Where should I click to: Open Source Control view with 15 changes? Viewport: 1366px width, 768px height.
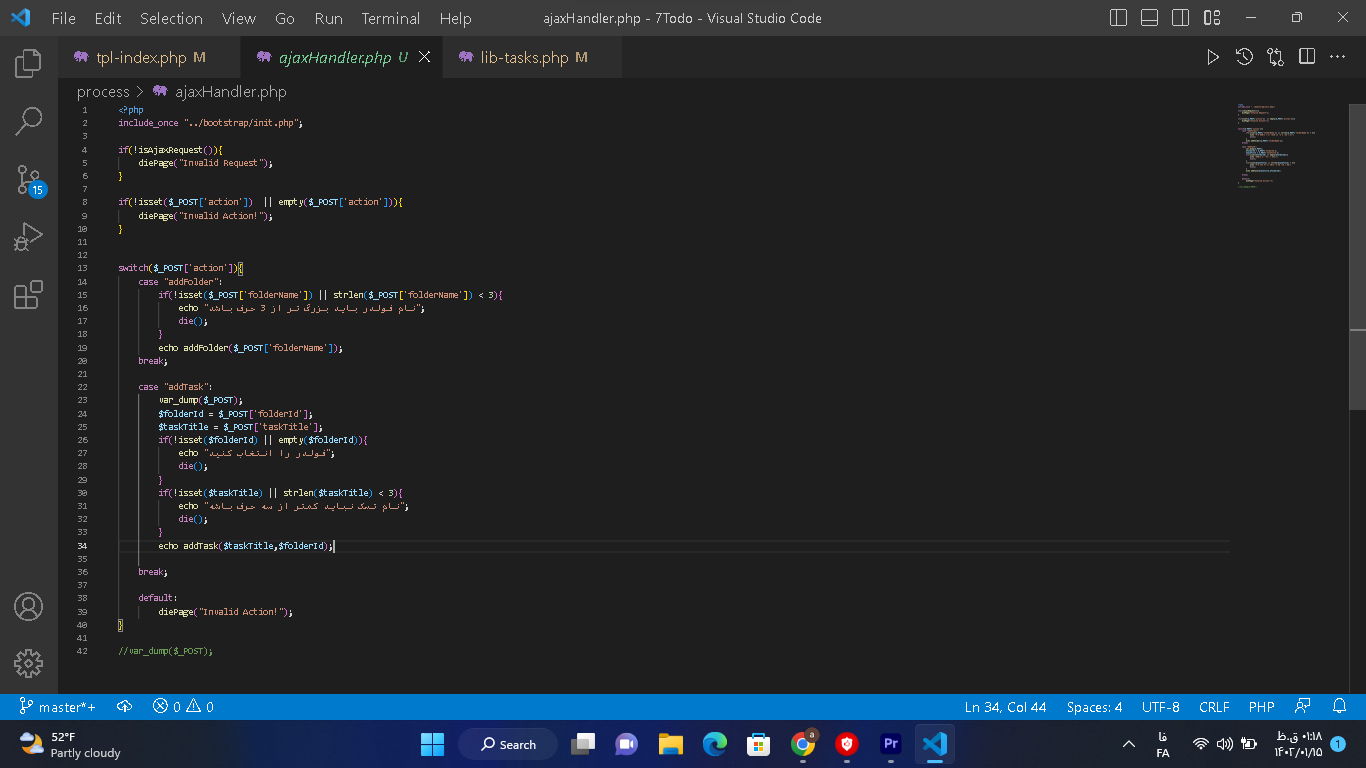(30, 181)
